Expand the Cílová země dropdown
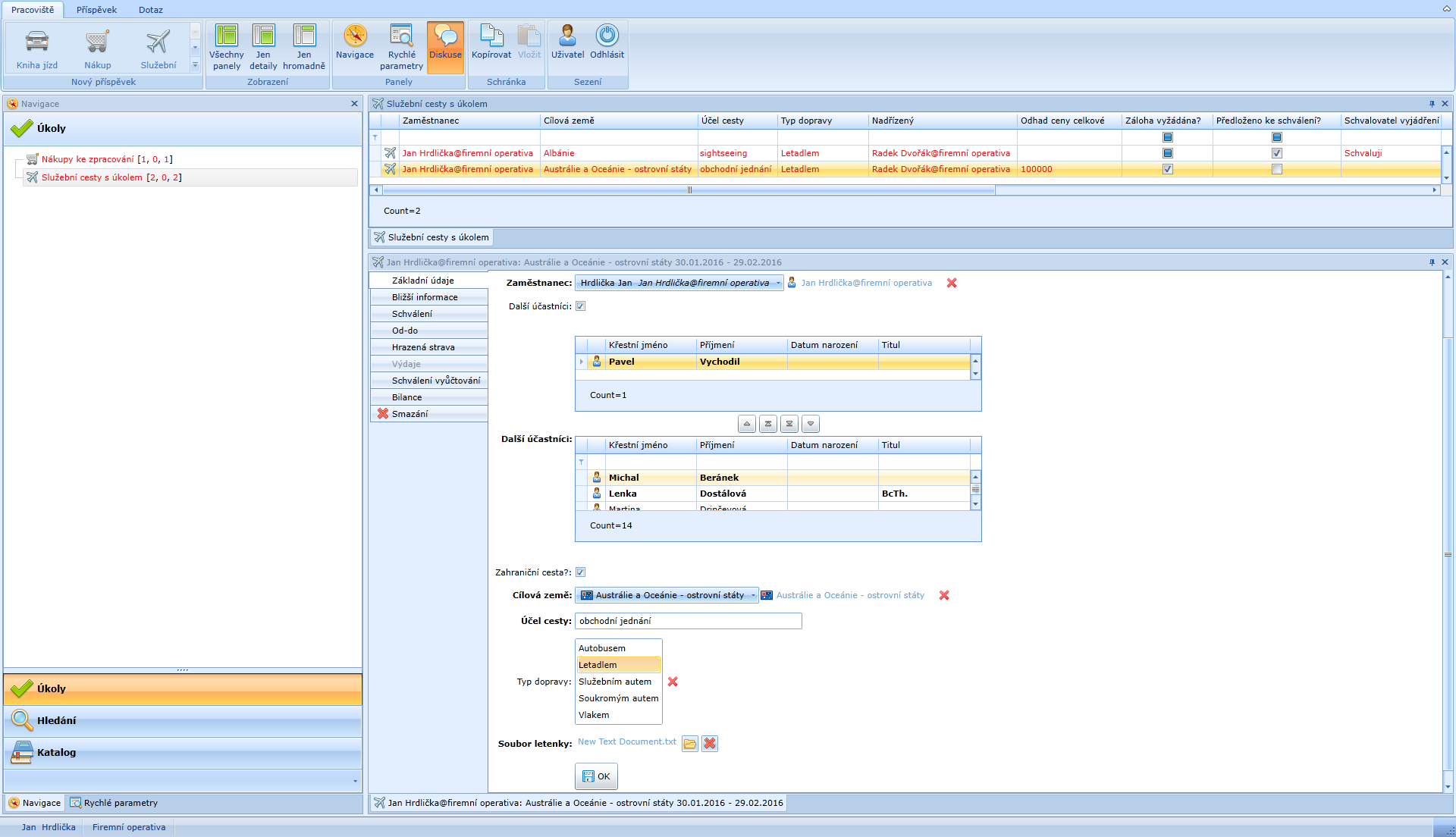1456x837 pixels. coord(753,595)
